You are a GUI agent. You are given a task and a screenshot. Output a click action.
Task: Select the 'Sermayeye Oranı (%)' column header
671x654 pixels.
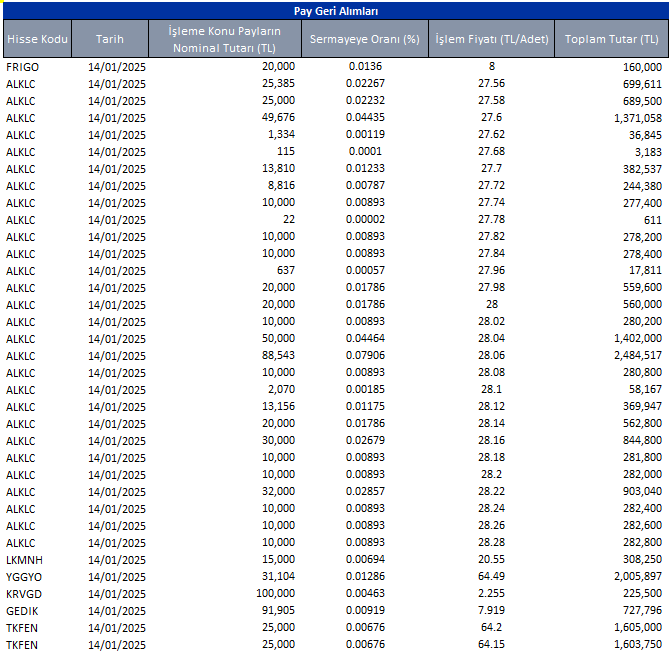362,39
